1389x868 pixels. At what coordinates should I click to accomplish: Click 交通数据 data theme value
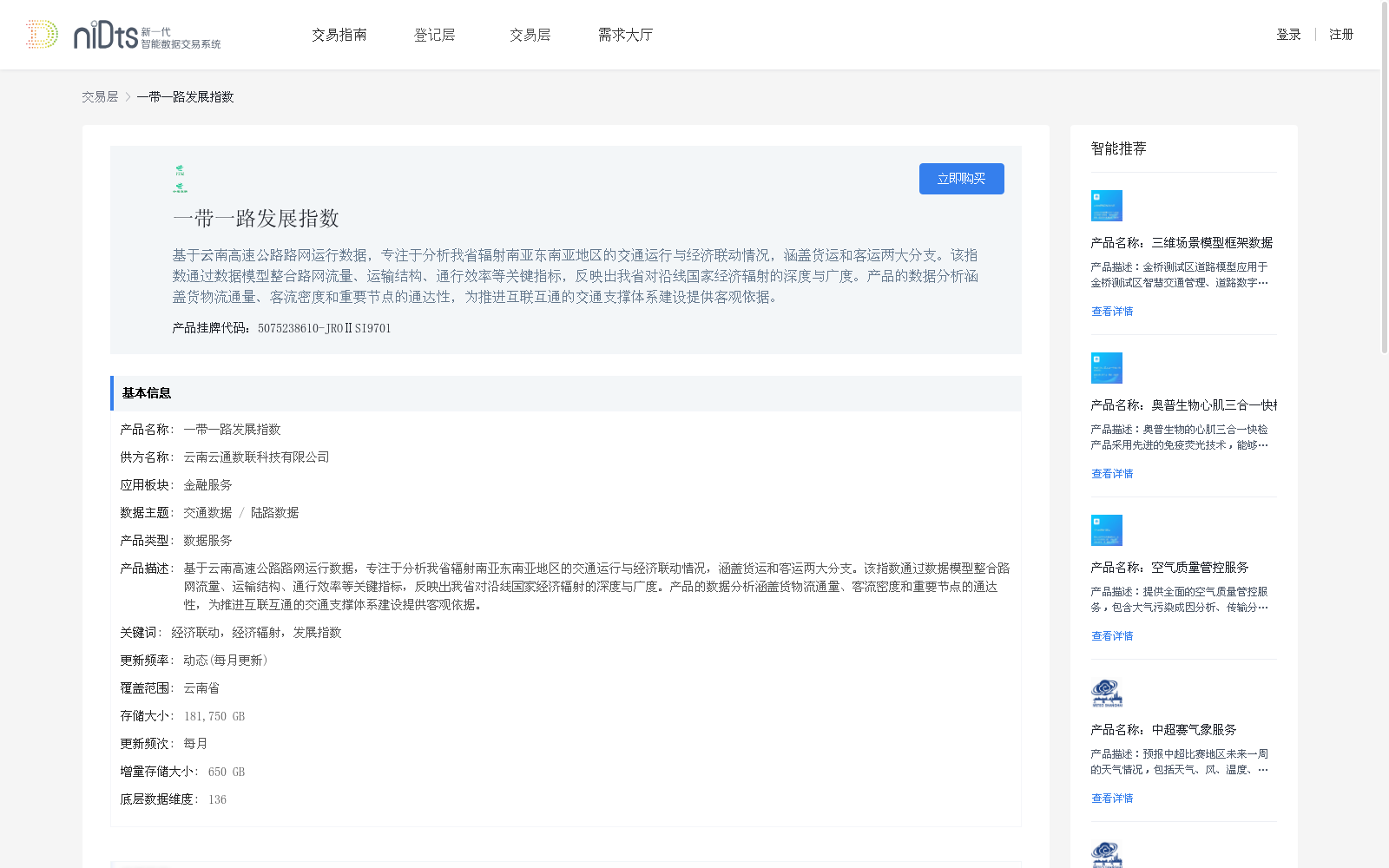(x=207, y=513)
